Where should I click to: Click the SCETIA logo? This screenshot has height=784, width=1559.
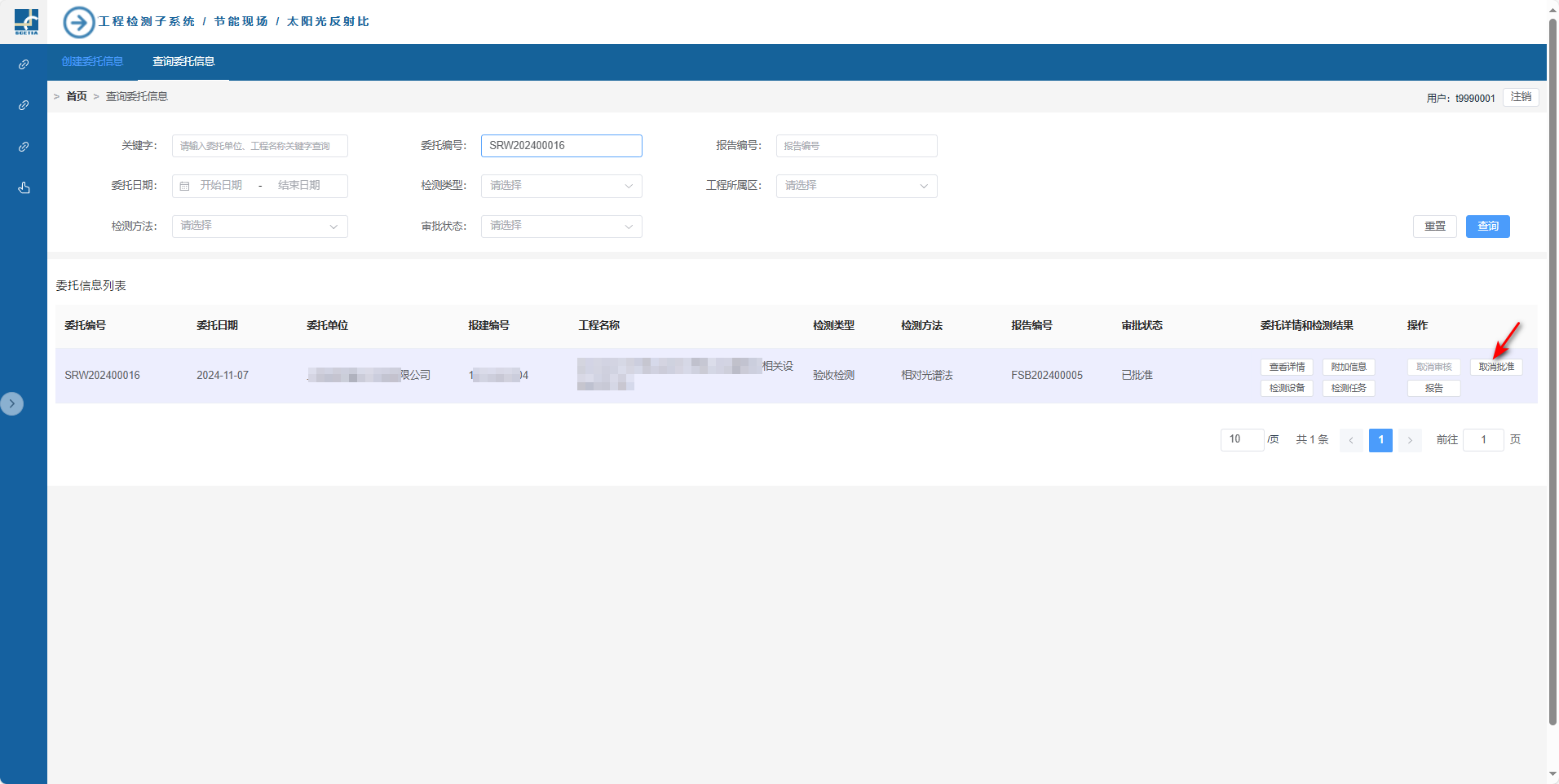26,21
